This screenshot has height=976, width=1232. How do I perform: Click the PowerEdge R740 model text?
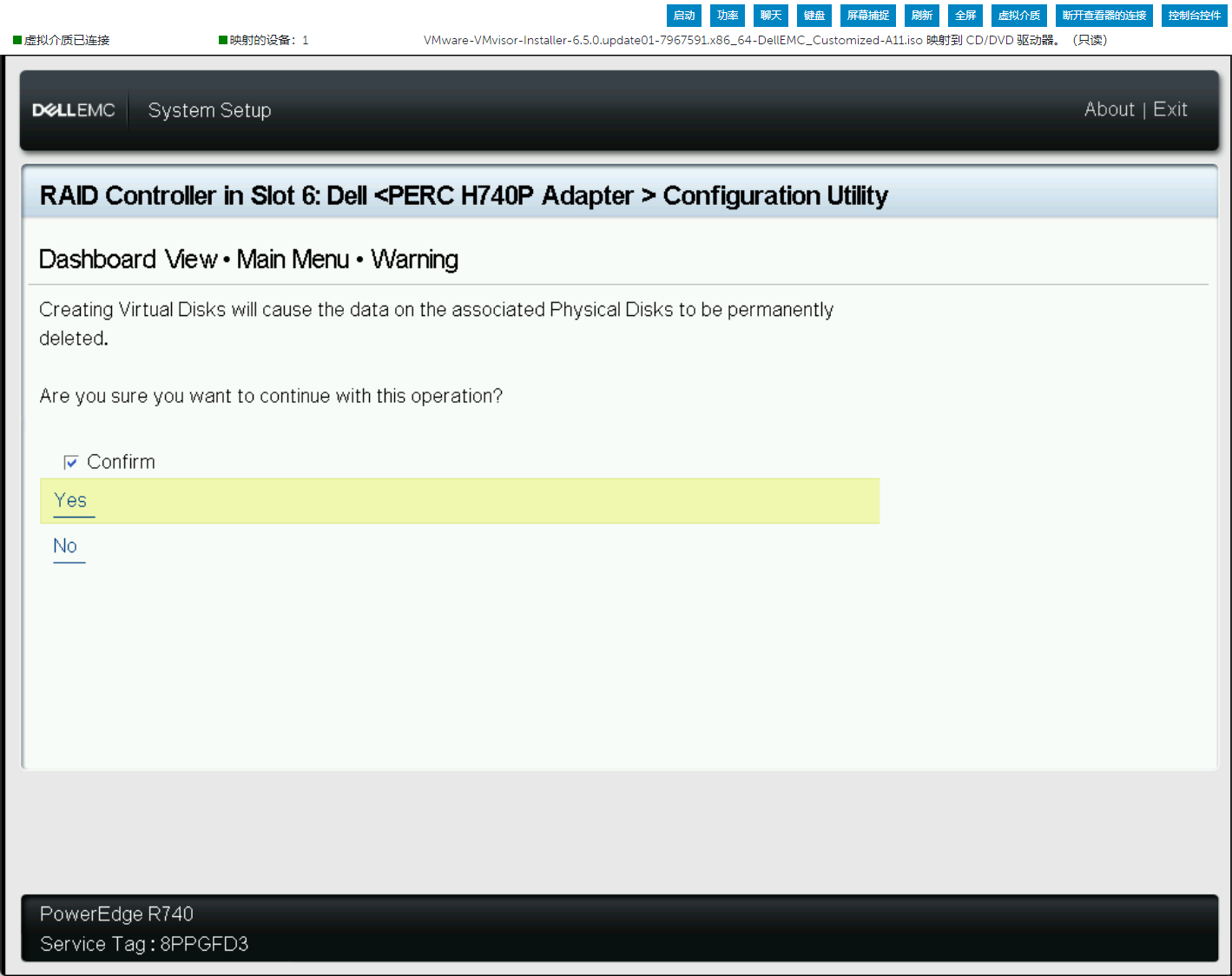click(116, 913)
